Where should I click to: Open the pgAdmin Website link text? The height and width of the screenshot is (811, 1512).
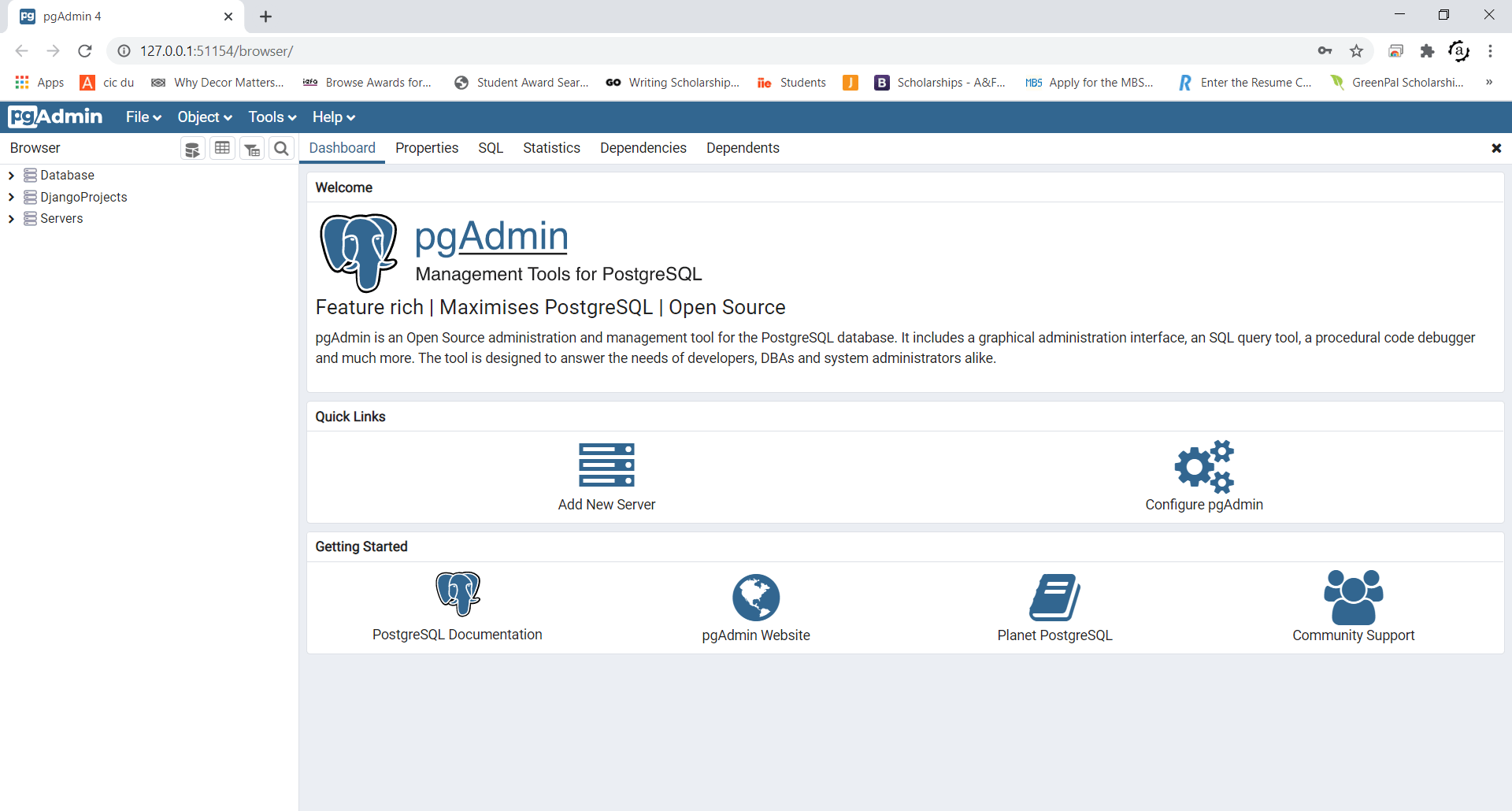click(756, 635)
